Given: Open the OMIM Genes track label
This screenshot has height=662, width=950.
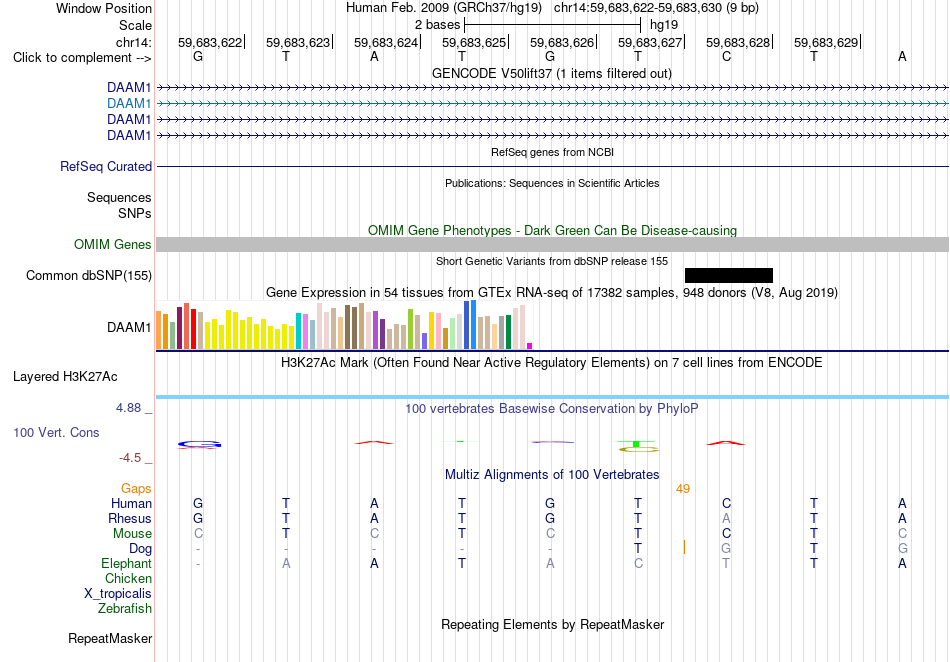Looking at the screenshot, I should (x=113, y=244).
